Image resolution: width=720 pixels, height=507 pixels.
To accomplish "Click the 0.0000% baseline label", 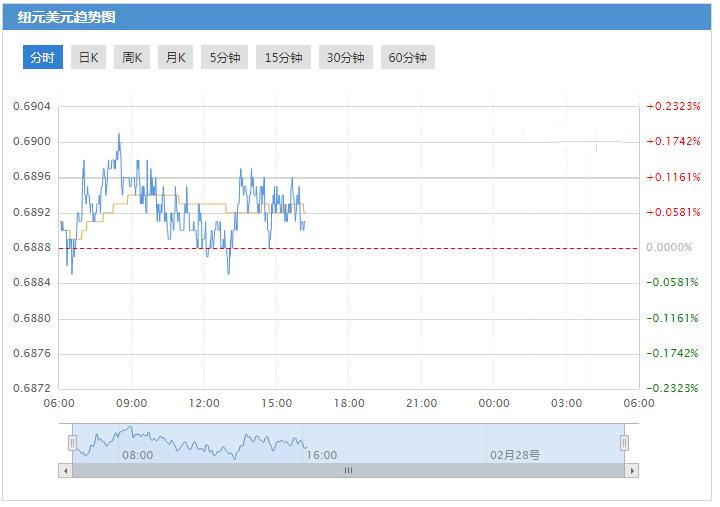I will [669, 247].
